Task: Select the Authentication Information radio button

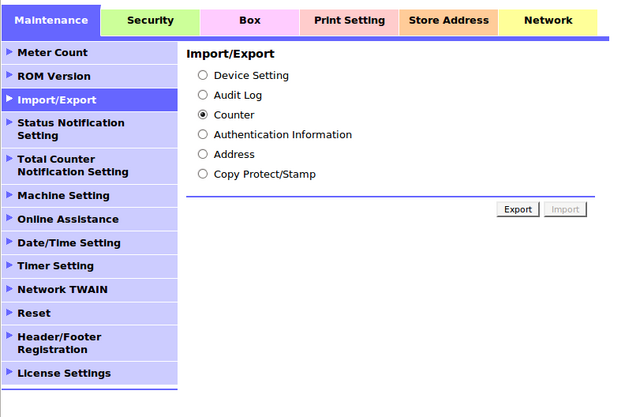Action: coord(203,134)
